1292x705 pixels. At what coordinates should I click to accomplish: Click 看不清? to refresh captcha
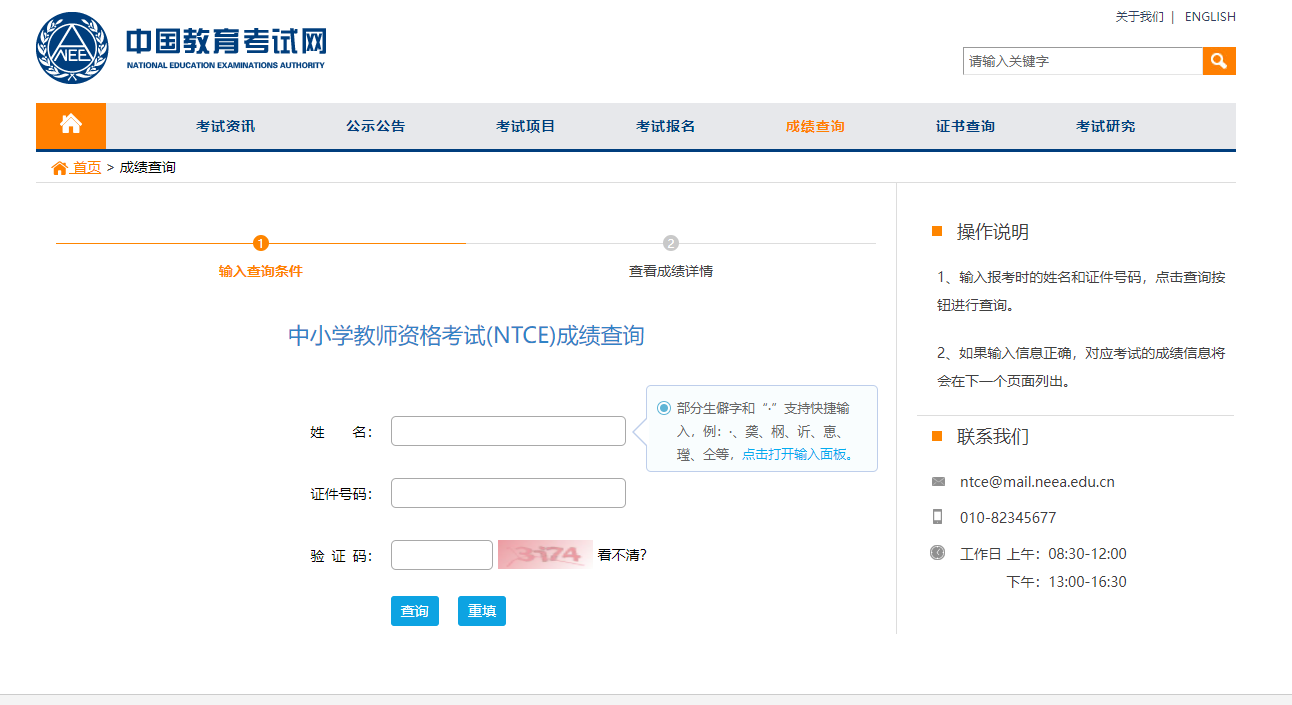(622, 555)
